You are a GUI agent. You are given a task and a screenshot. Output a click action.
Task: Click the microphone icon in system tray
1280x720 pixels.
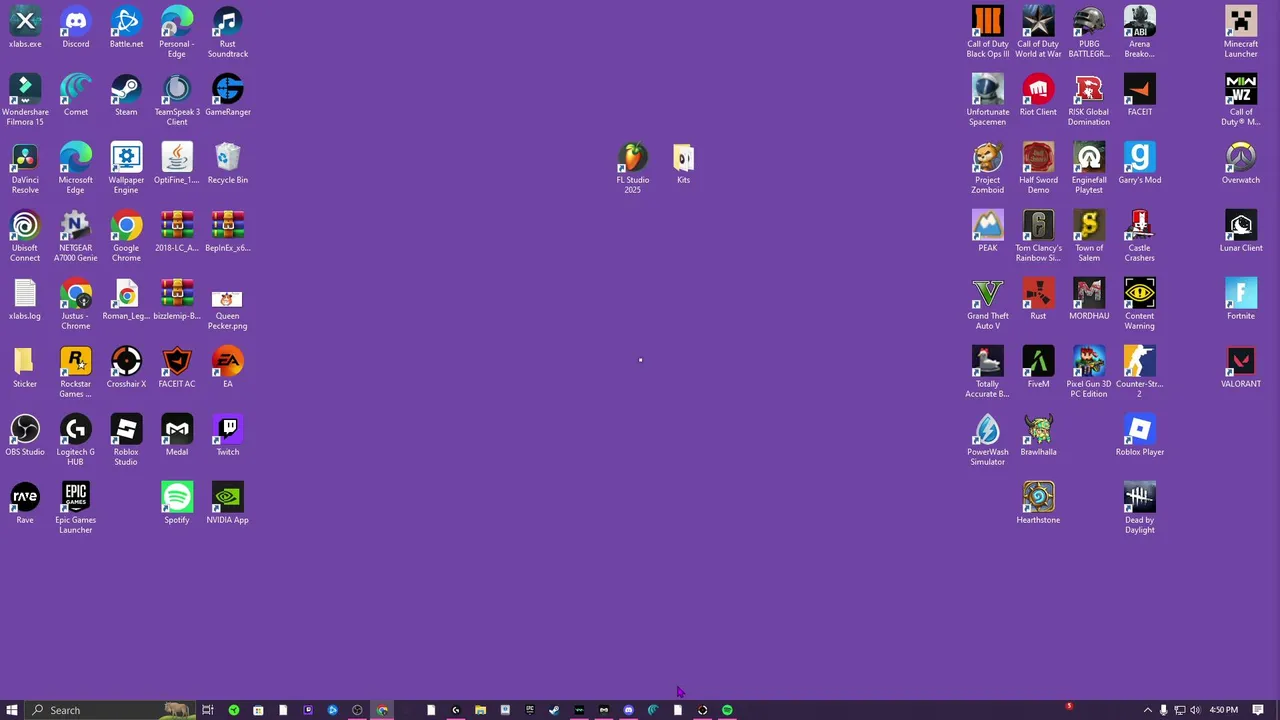pyautogui.click(x=1163, y=710)
